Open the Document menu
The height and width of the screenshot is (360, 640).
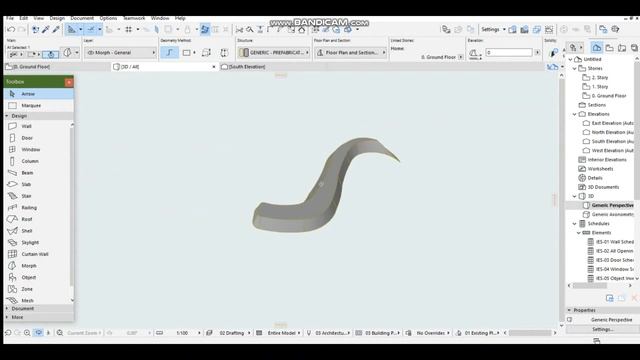tap(82, 18)
